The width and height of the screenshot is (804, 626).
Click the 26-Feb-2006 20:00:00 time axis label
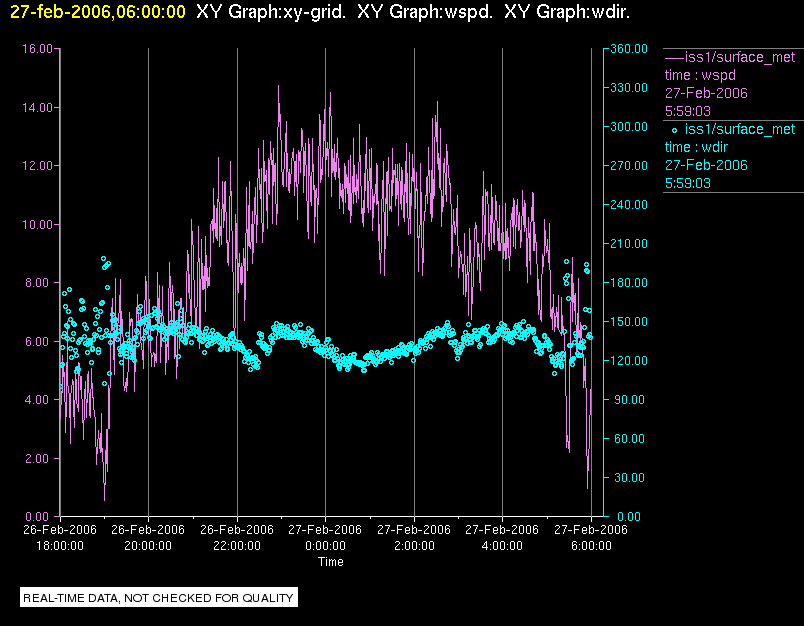coord(148,537)
